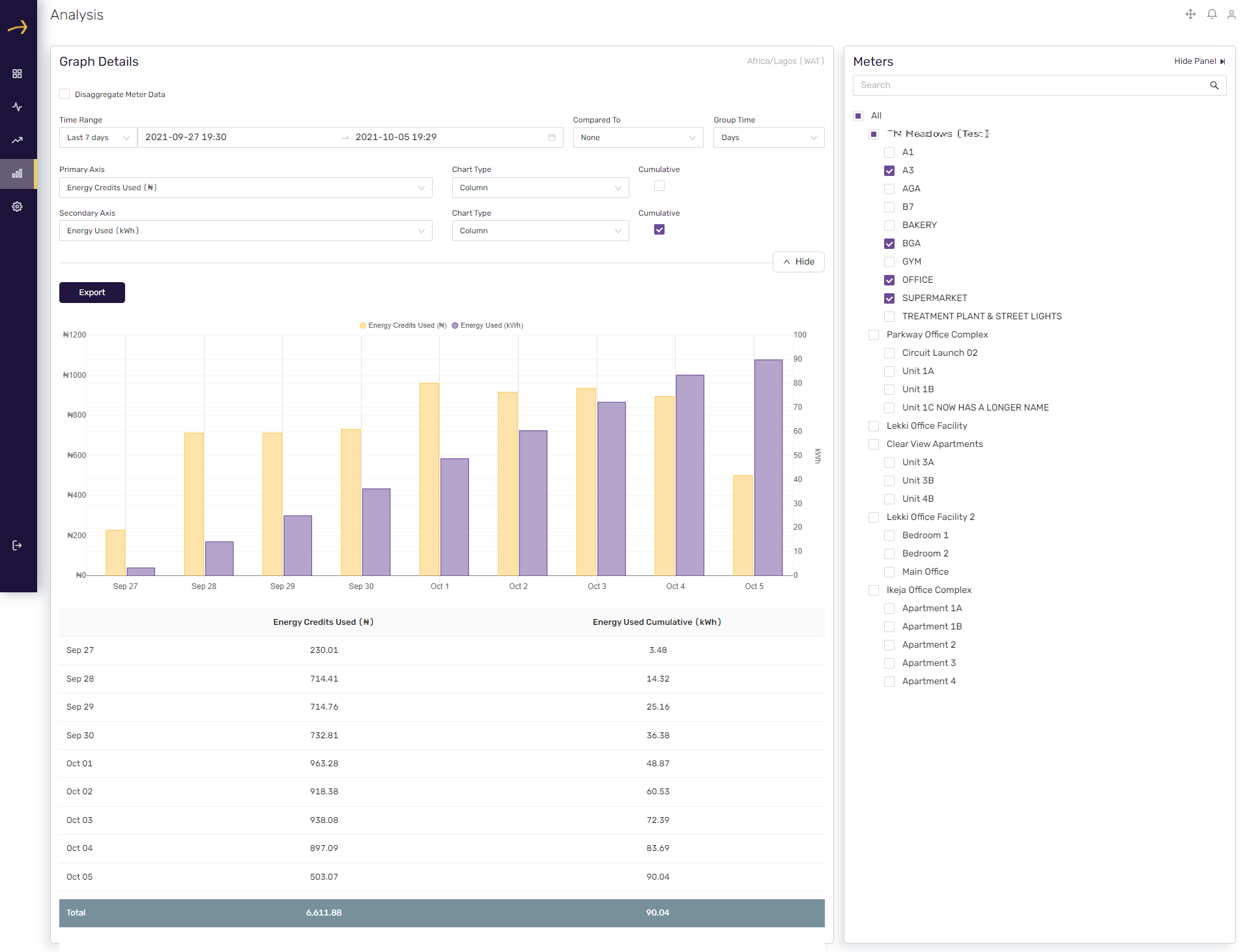Click the 963.28 value for Oct 01

pyautogui.click(x=324, y=764)
